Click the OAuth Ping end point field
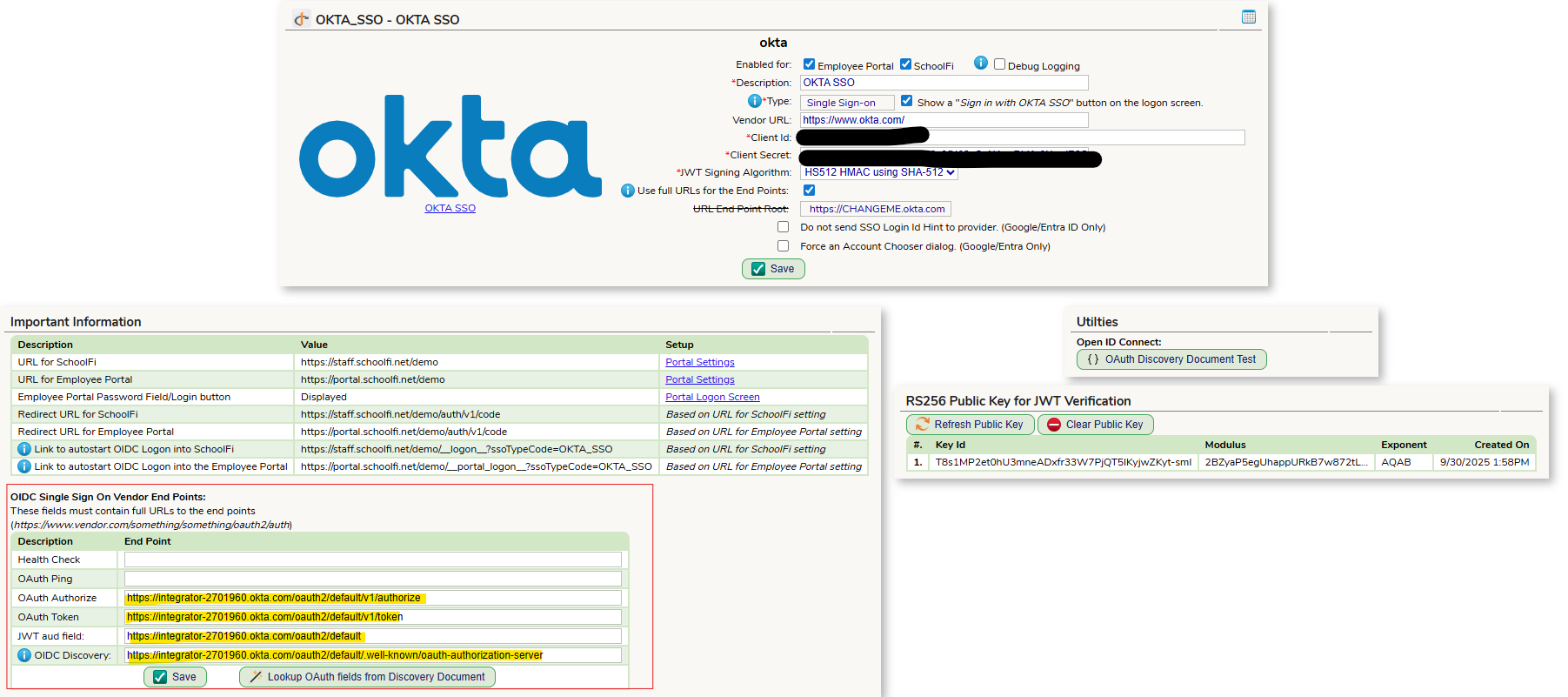Image resolution: width=1568 pixels, height=697 pixels. [x=373, y=579]
